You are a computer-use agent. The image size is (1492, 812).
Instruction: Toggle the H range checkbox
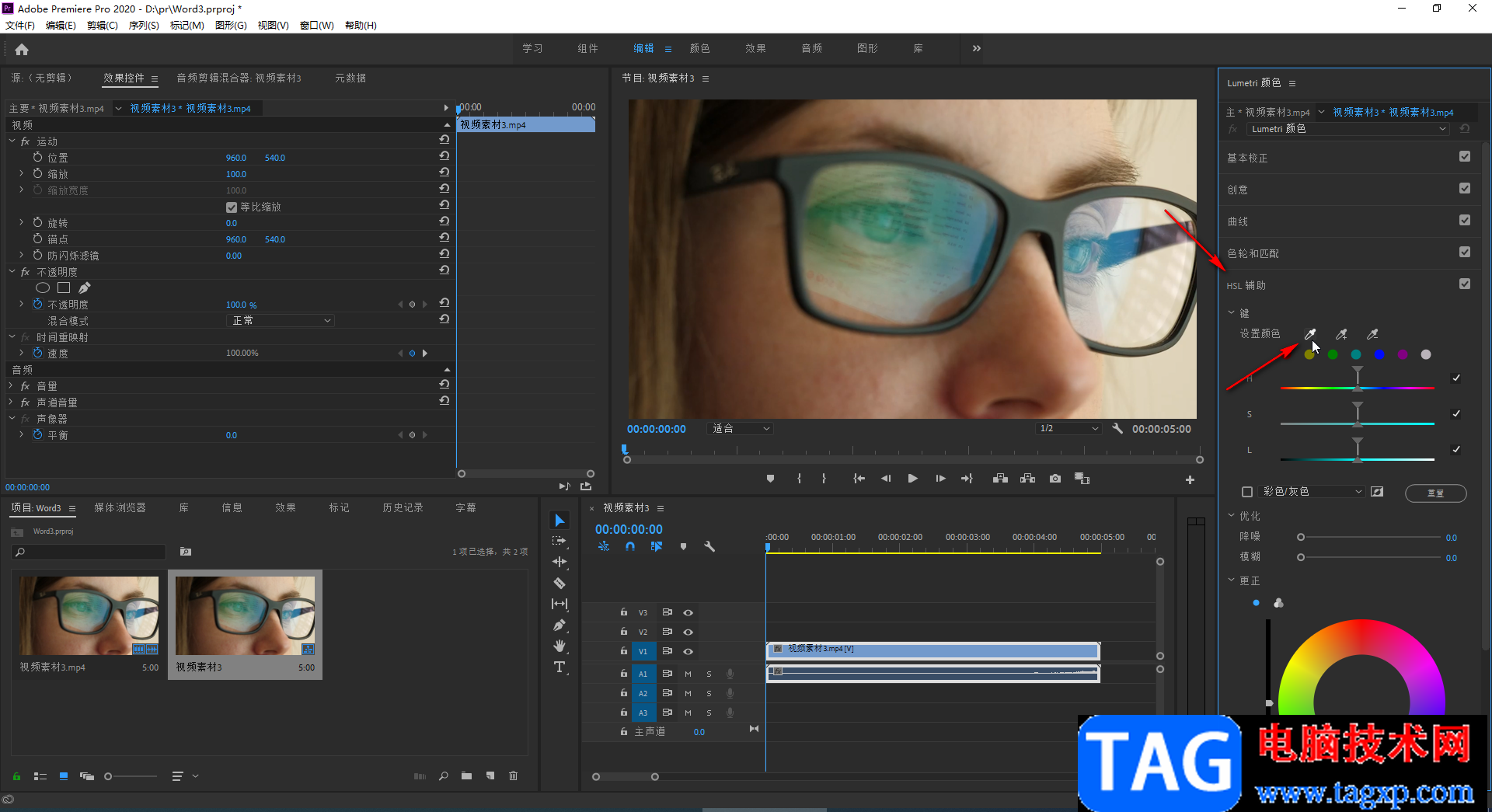[x=1456, y=378]
